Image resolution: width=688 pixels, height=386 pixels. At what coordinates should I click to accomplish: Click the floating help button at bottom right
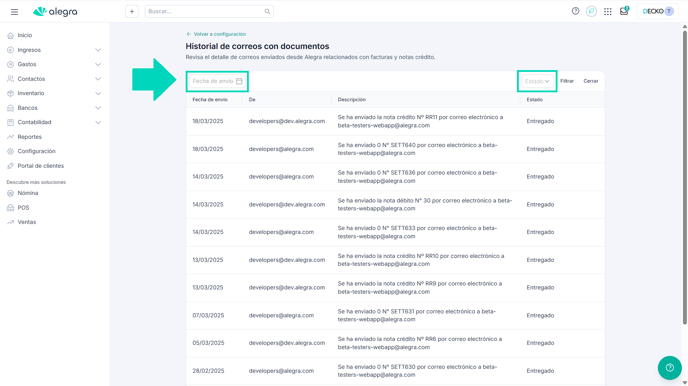tap(670, 368)
